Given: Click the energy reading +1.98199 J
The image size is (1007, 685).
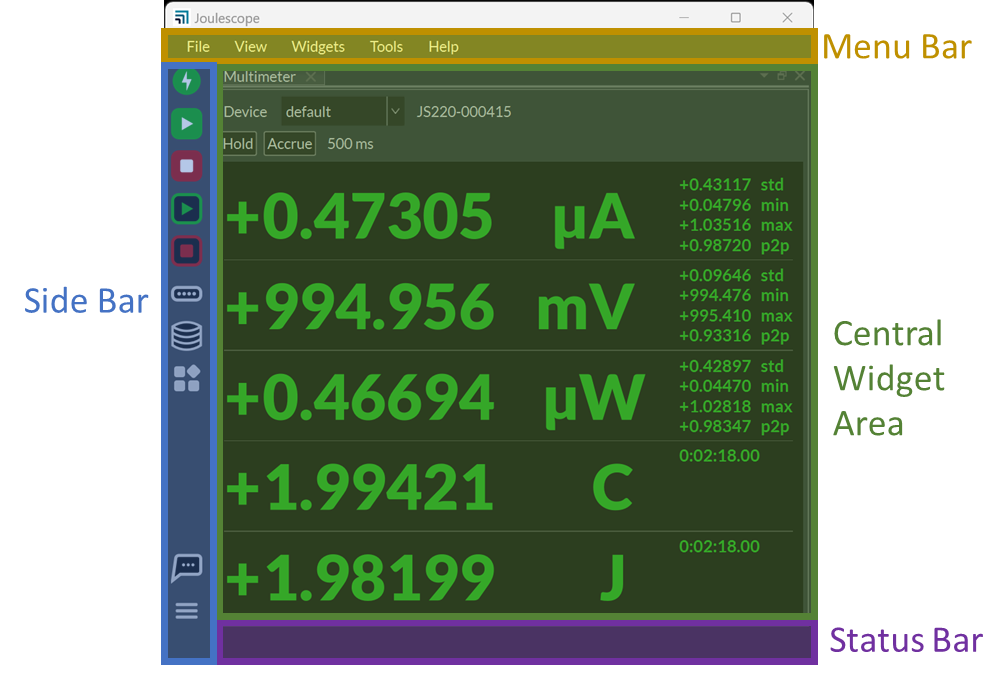Looking at the screenshot, I should tap(425, 577).
